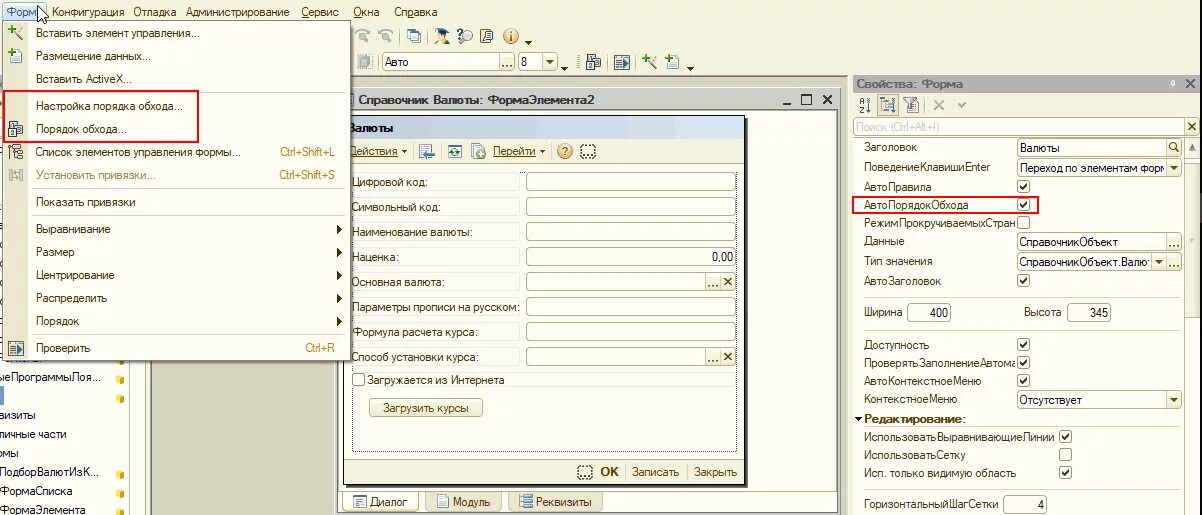Click the windows cascade toolbar icon
1202x515 pixels.
(x=413, y=36)
